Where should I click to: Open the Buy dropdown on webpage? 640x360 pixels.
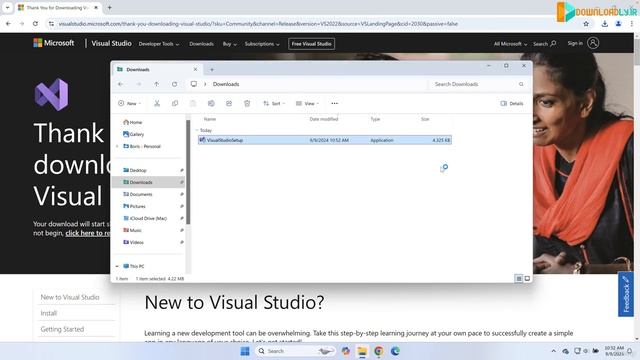[x=230, y=44]
